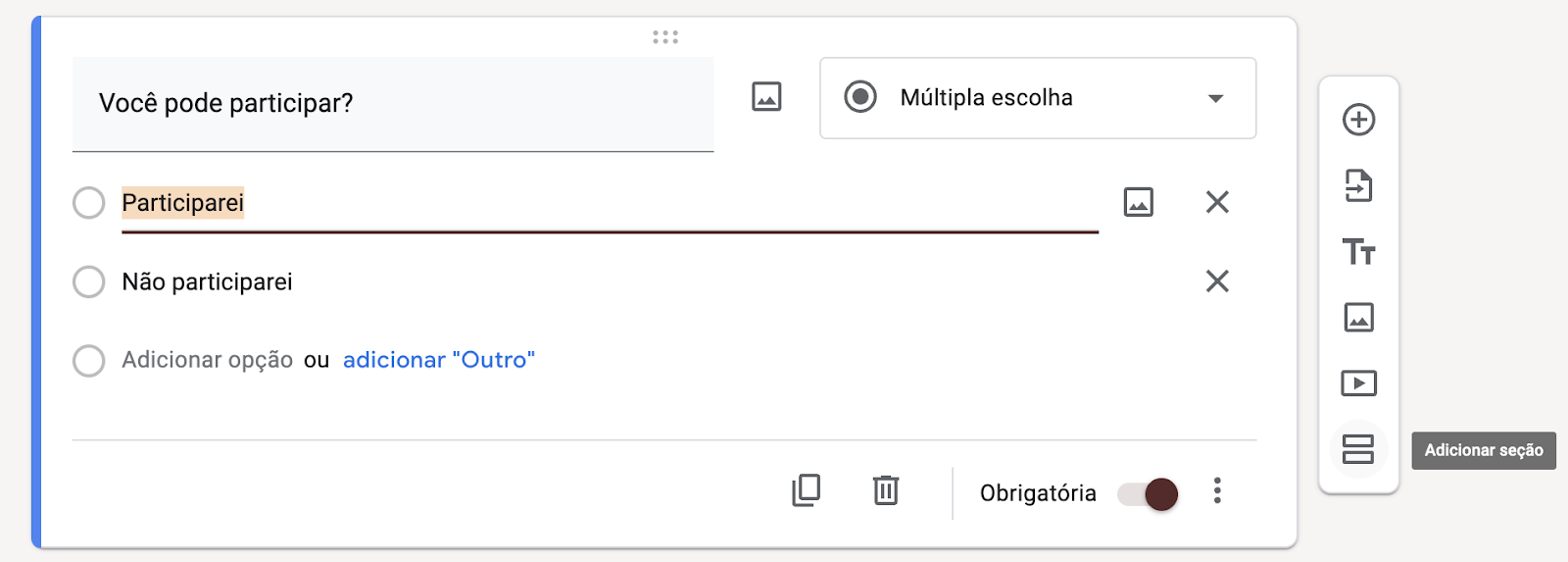This screenshot has width=1568, height=562.
Task: Open the three-dot more options menu
Action: pos(1217,490)
